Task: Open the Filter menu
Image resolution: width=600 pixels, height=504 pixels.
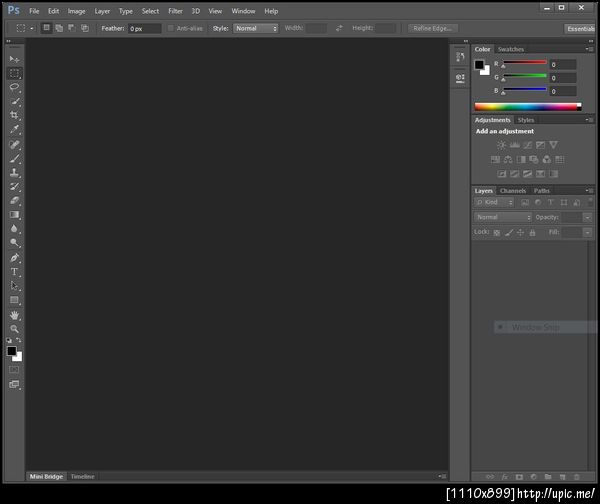Action: [x=175, y=11]
